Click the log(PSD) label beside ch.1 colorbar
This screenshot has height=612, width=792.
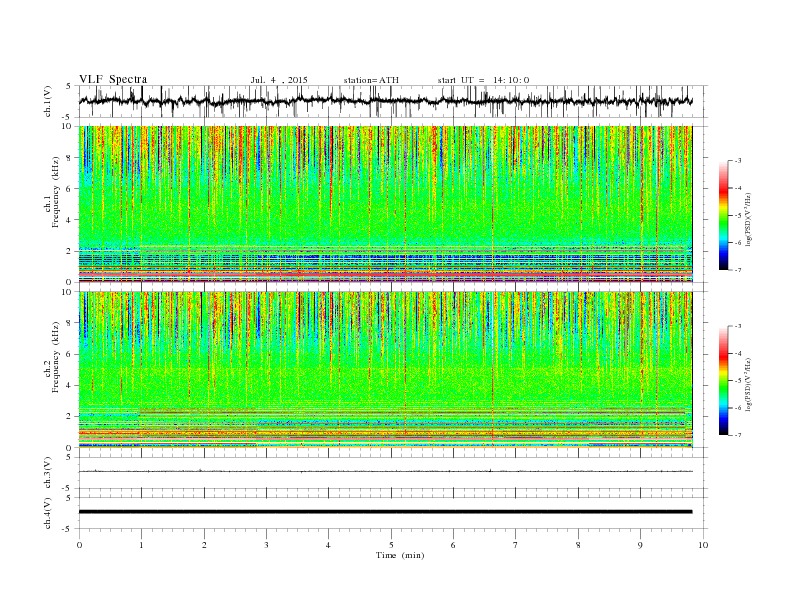[x=749, y=219]
